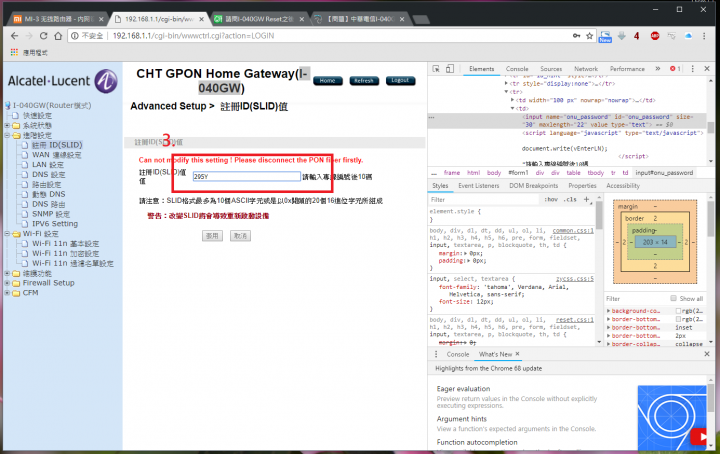Close the What's New drawer tab
Screen dimensions: 720x454
(518, 354)
